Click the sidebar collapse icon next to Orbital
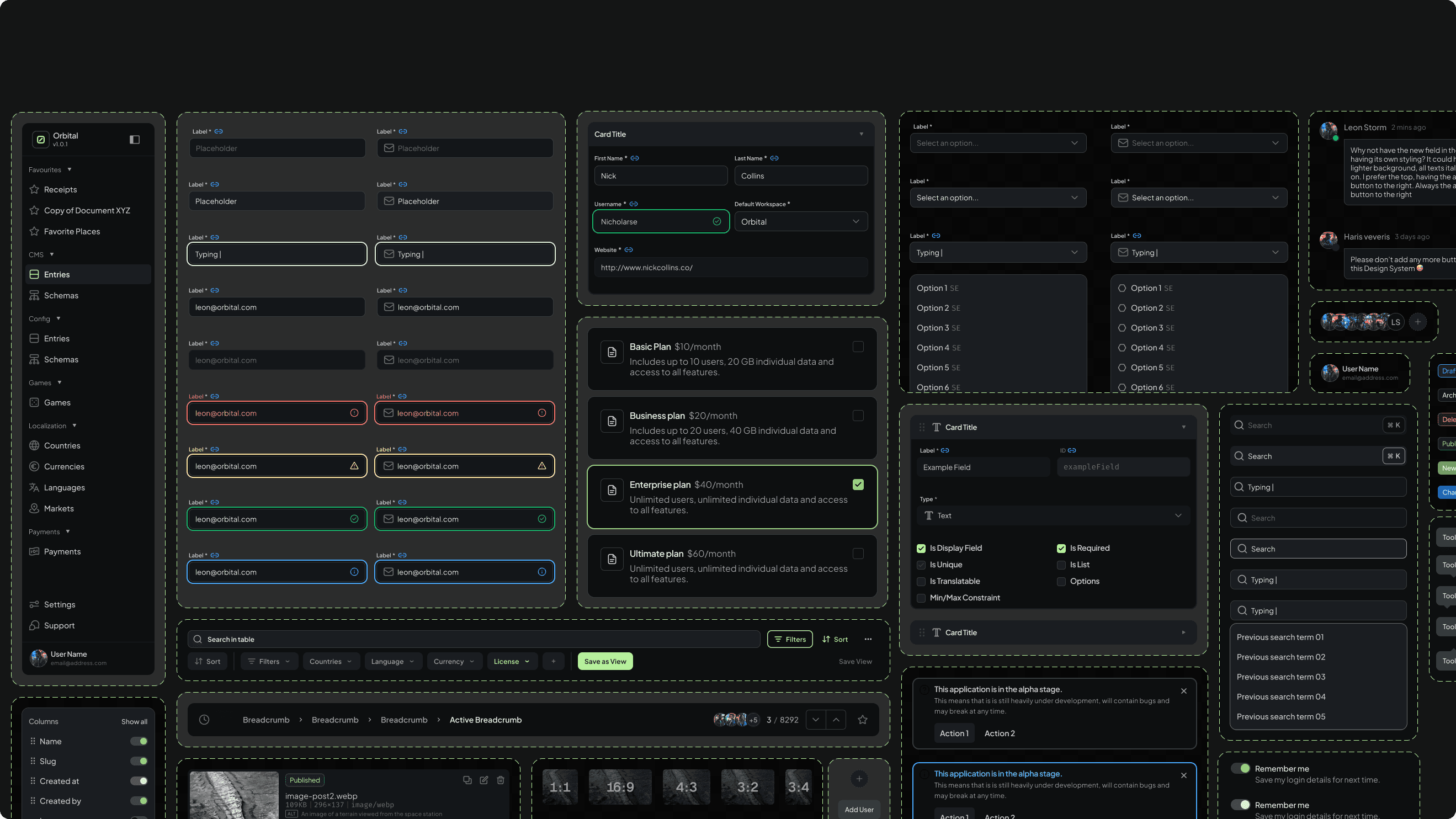 coord(135,140)
